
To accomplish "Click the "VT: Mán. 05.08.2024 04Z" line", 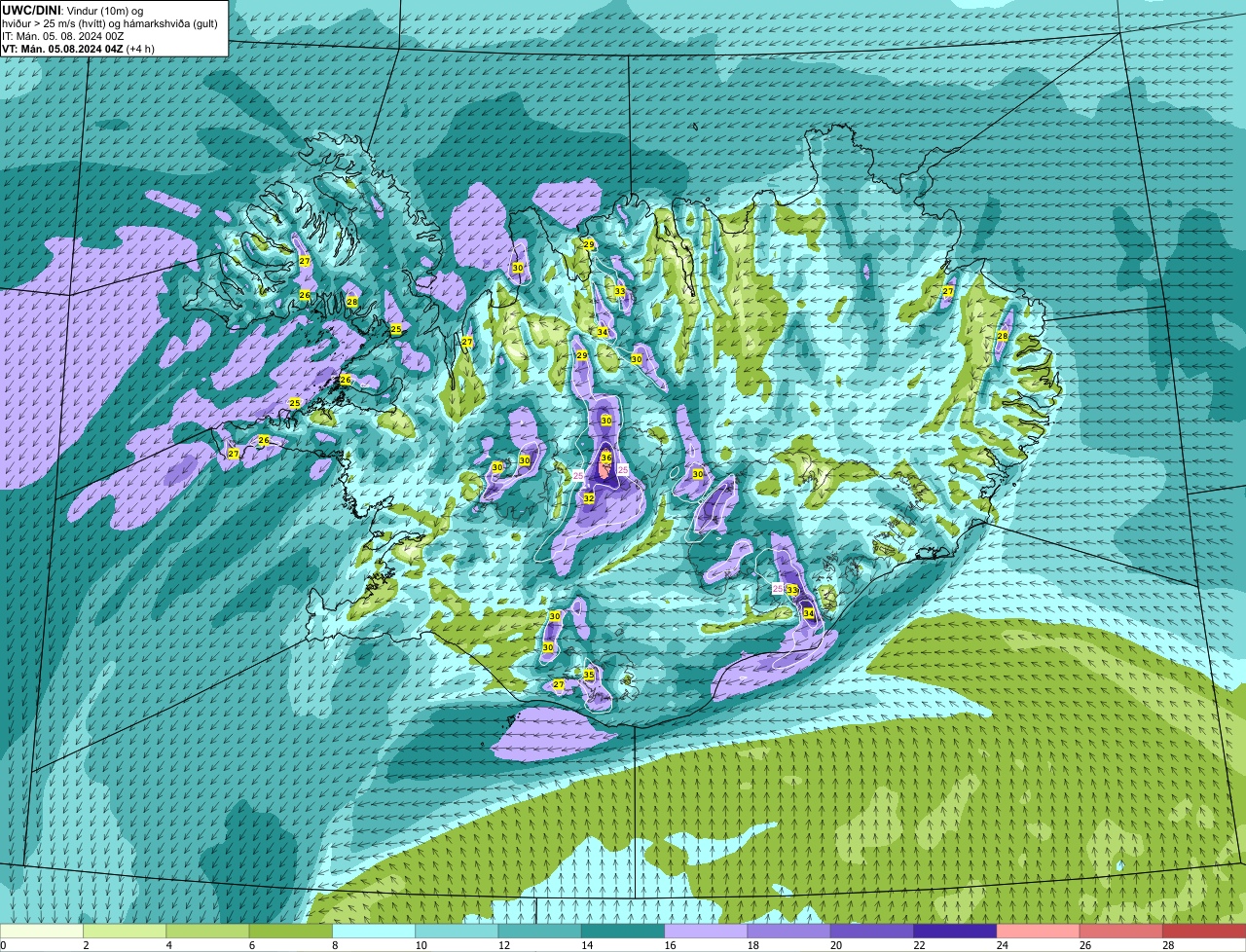I will (x=62, y=49).
